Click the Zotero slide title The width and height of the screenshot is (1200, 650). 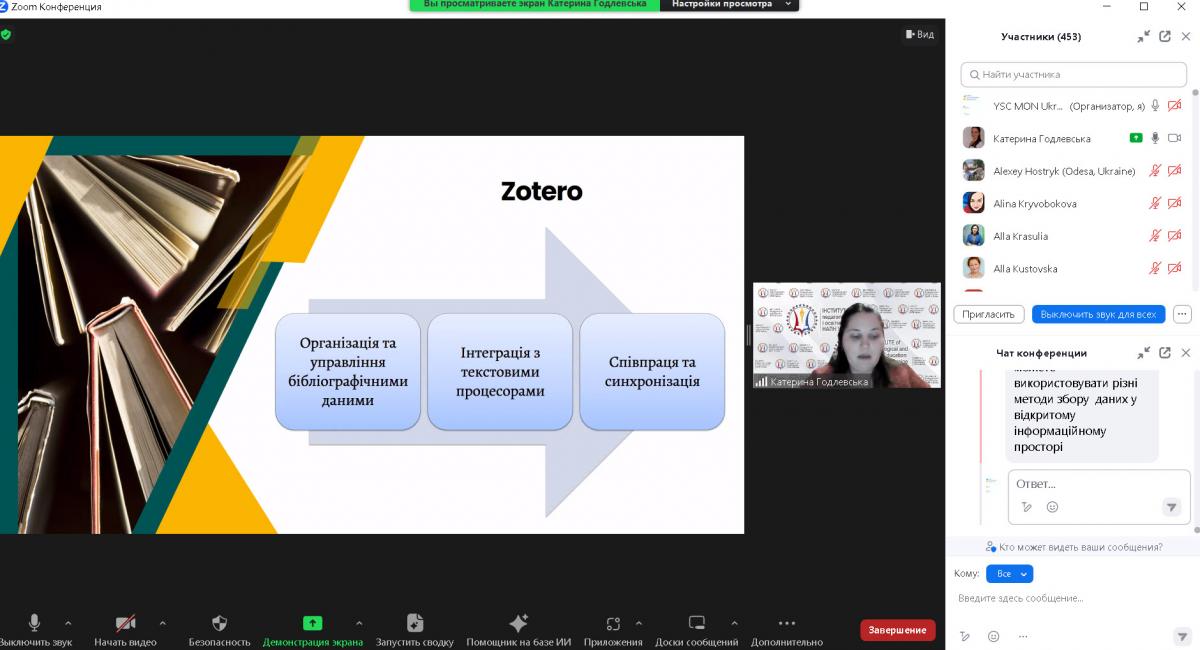pyautogui.click(x=541, y=190)
